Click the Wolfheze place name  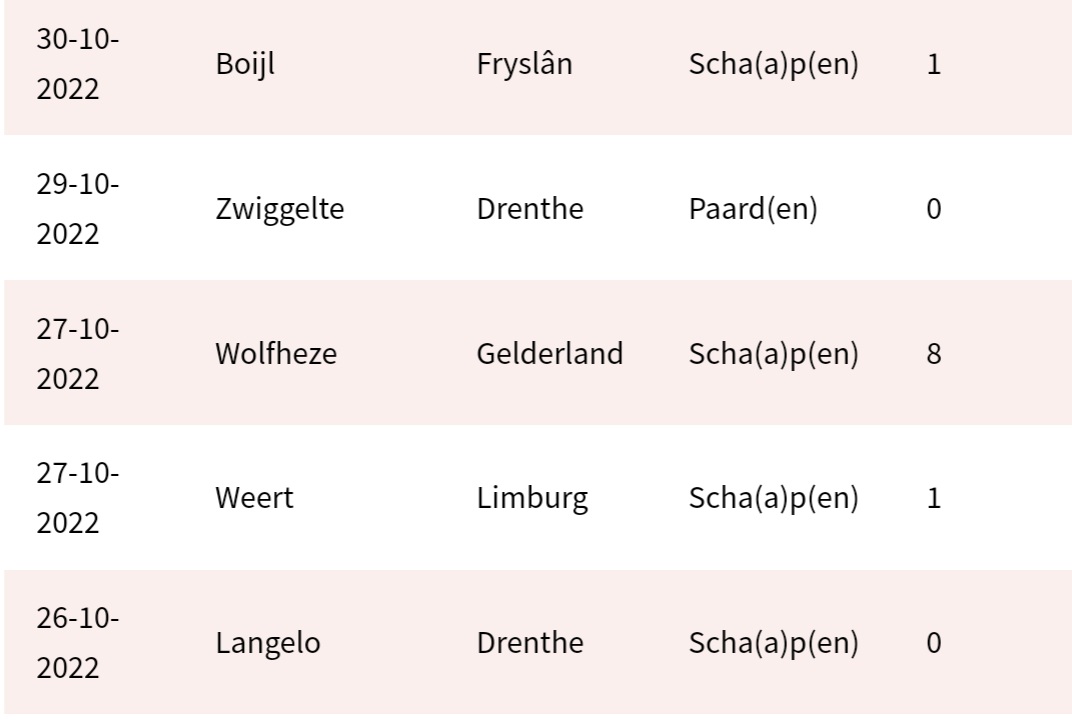coord(275,355)
